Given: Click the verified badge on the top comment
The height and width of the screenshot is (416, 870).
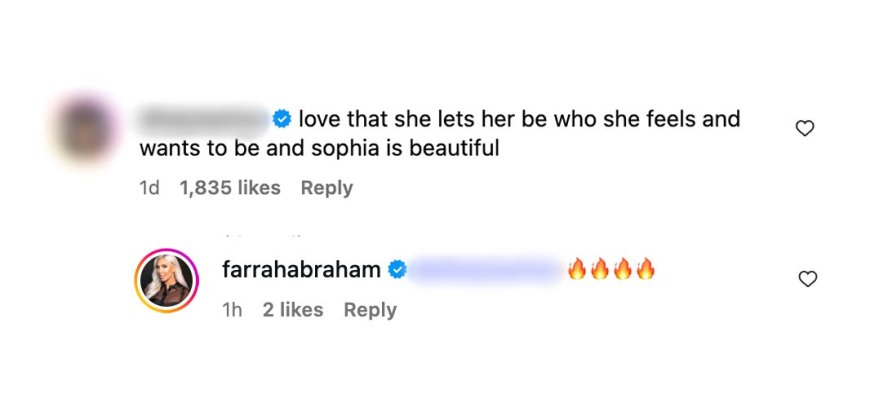Looking at the screenshot, I should point(282,120).
